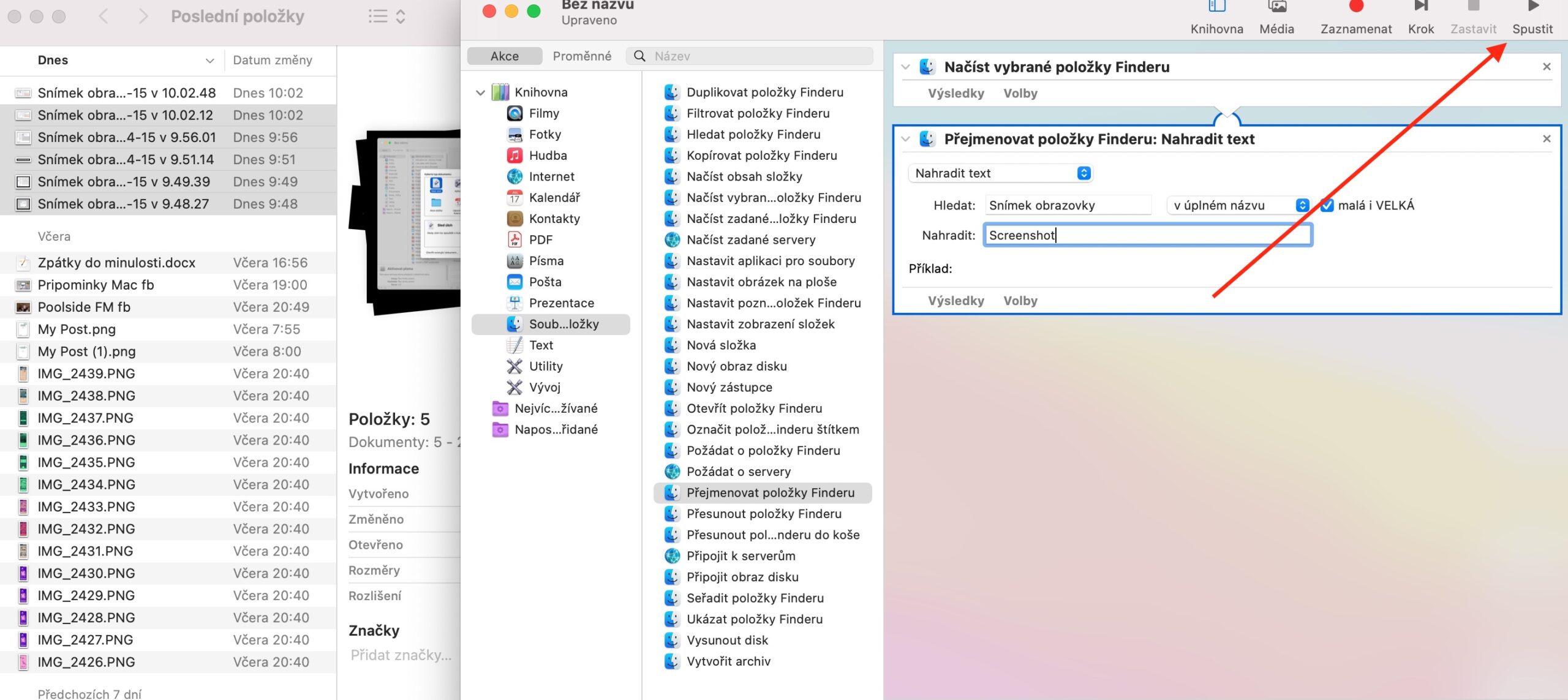
Task: Enable the malá i VELKÁ checkbox
Action: point(1327,205)
